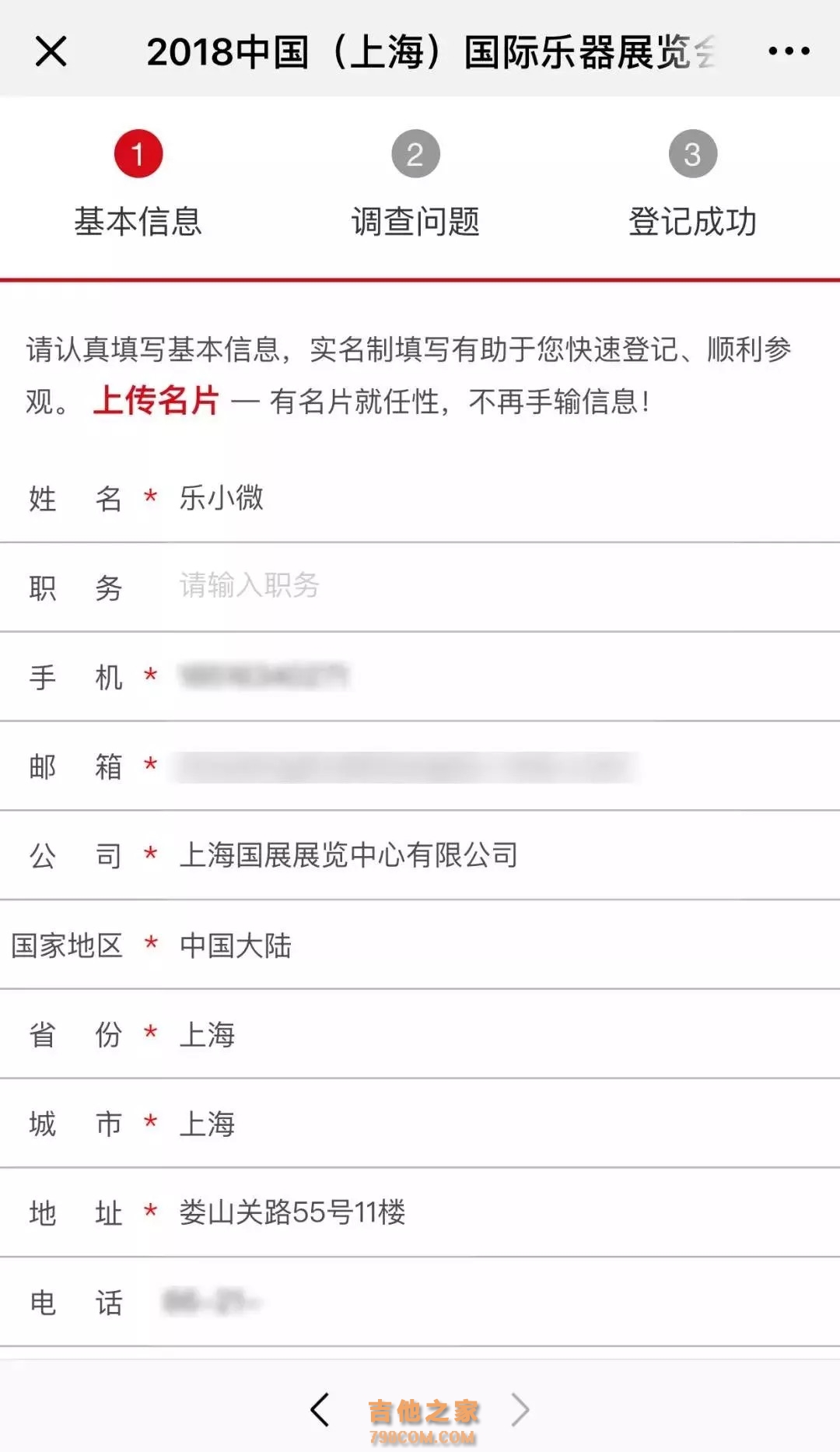The width and height of the screenshot is (840, 1452).
Task: Switch to the 调查问题 step tab
Action: [x=415, y=222]
